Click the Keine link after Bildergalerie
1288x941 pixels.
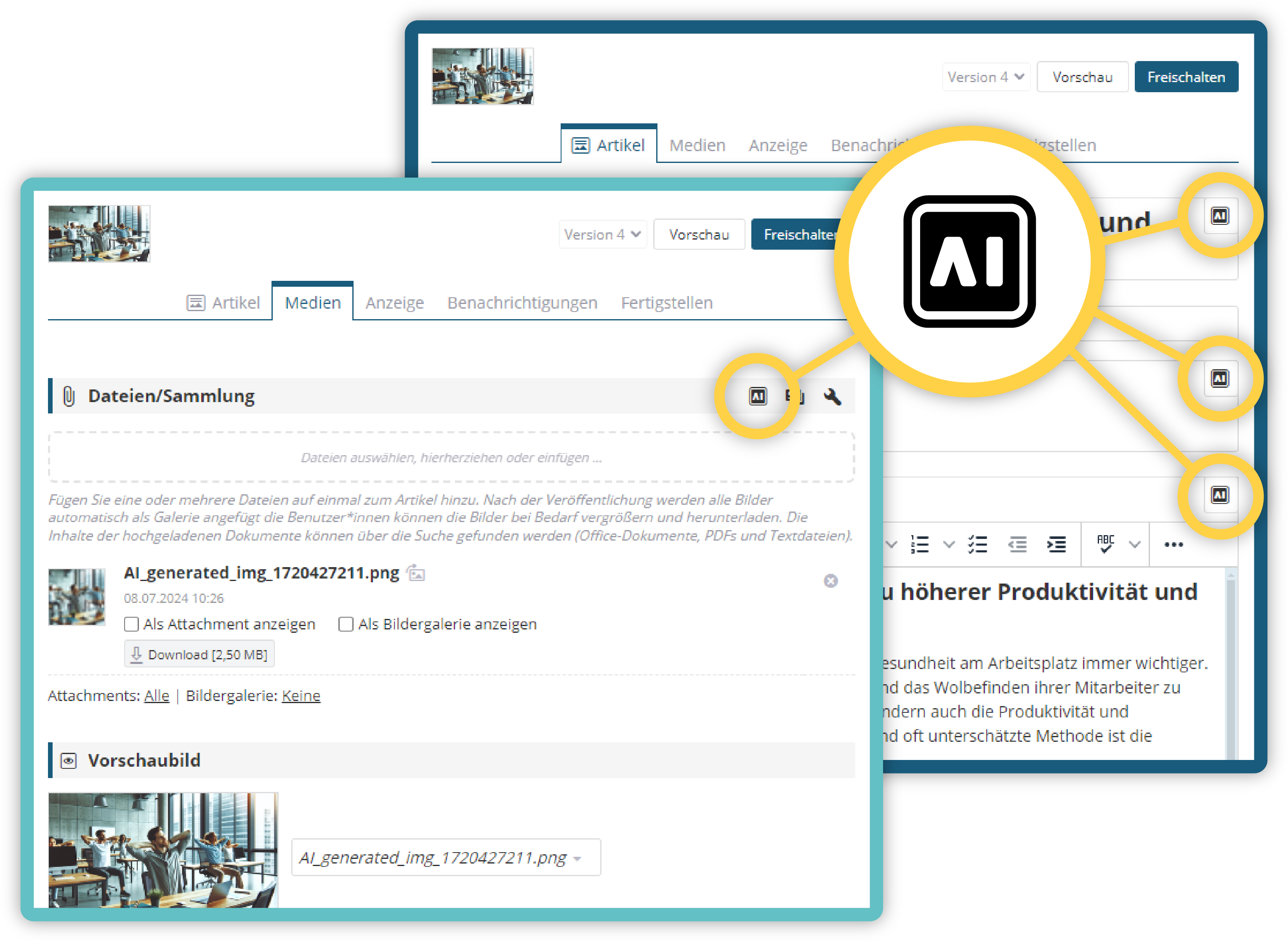pos(301,696)
